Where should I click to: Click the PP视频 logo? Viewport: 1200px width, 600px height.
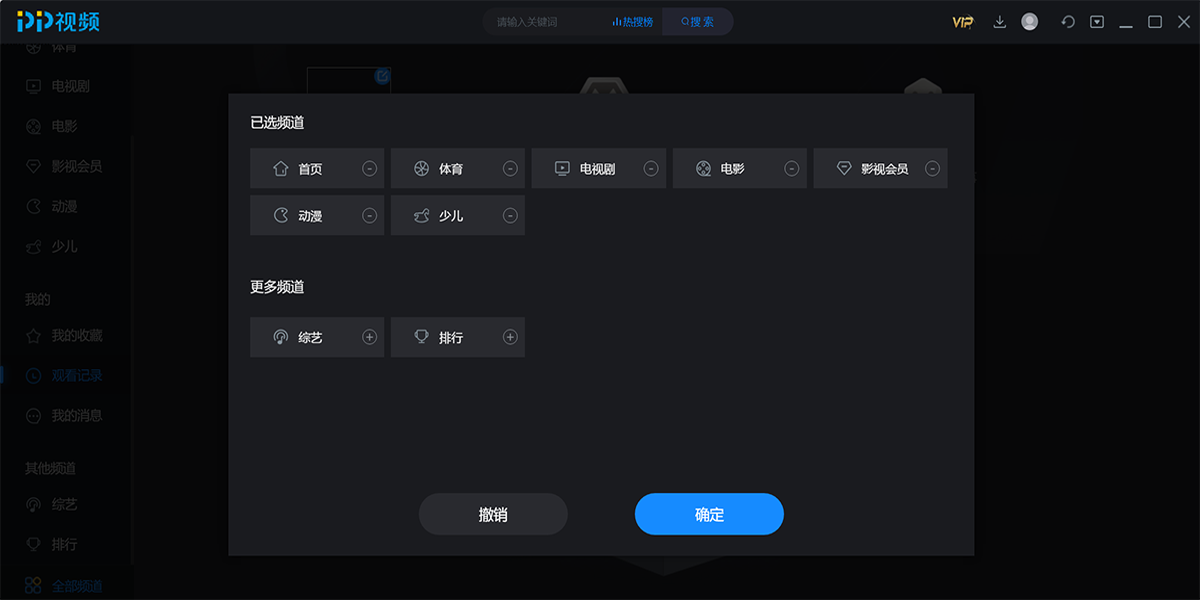pos(58,22)
